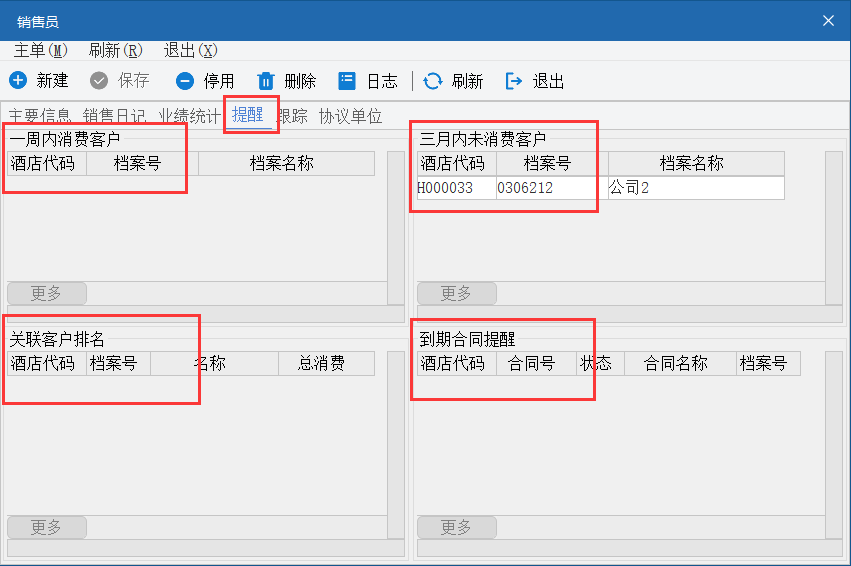The image size is (851, 566).
Task: Switch to the 主要信息 tab
Action: tap(40, 116)
